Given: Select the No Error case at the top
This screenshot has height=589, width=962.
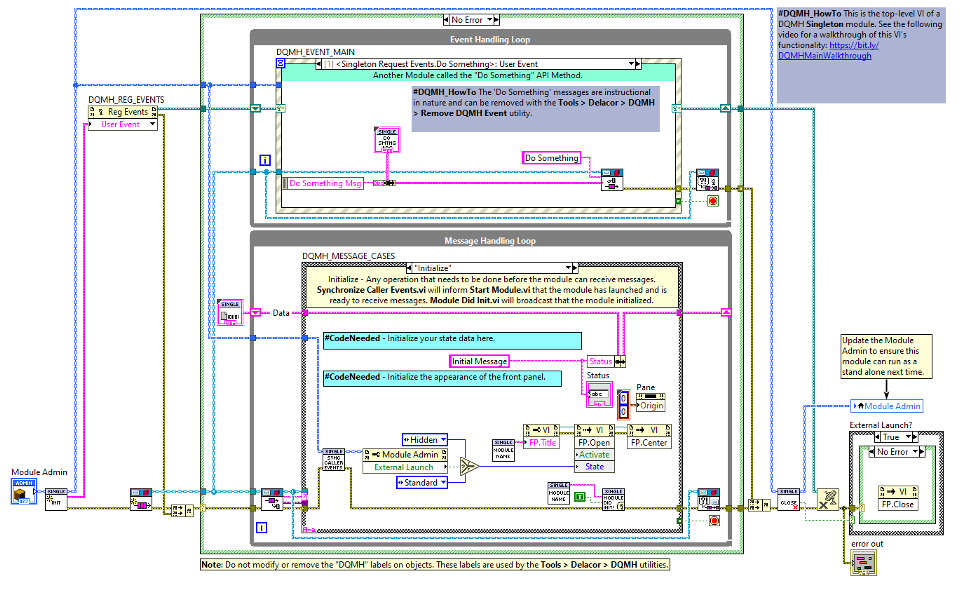Looking at the screenshot, I should coord(469,19).
